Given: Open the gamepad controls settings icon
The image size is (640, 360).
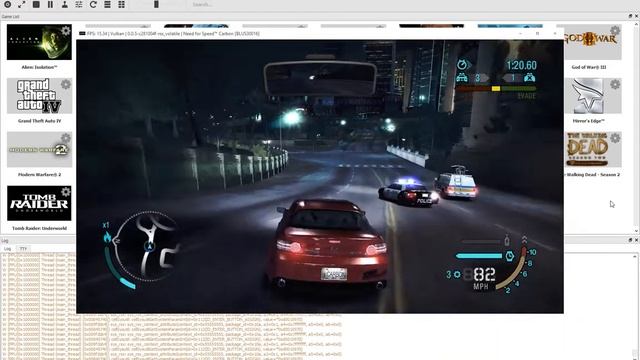Looking at the screenshot, I should tap(64, 4).
